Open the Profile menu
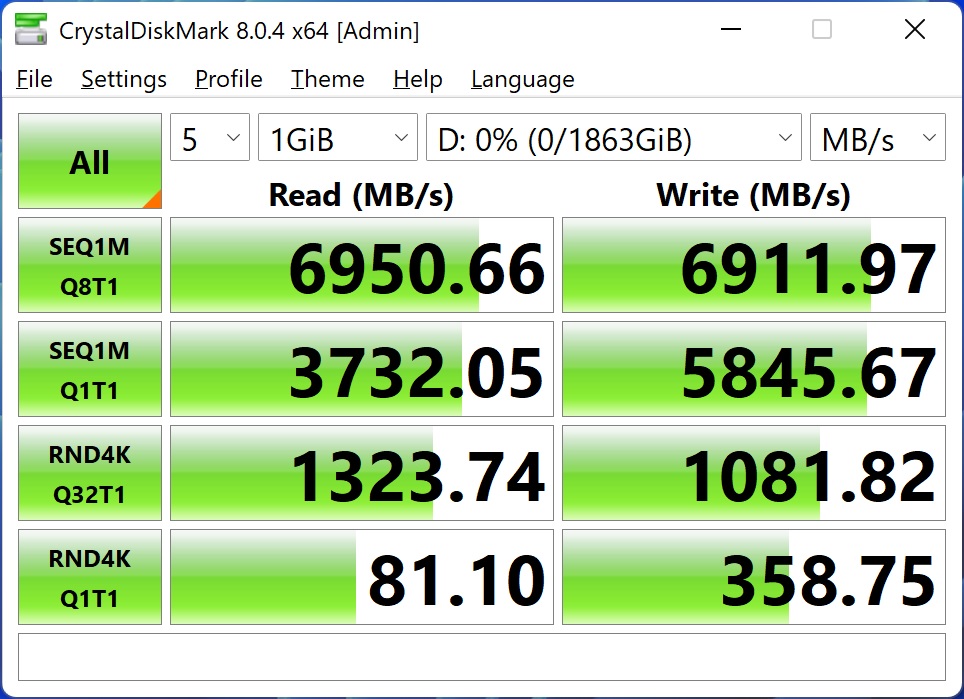This screenshot has height=699, width=964. (229, 79)
